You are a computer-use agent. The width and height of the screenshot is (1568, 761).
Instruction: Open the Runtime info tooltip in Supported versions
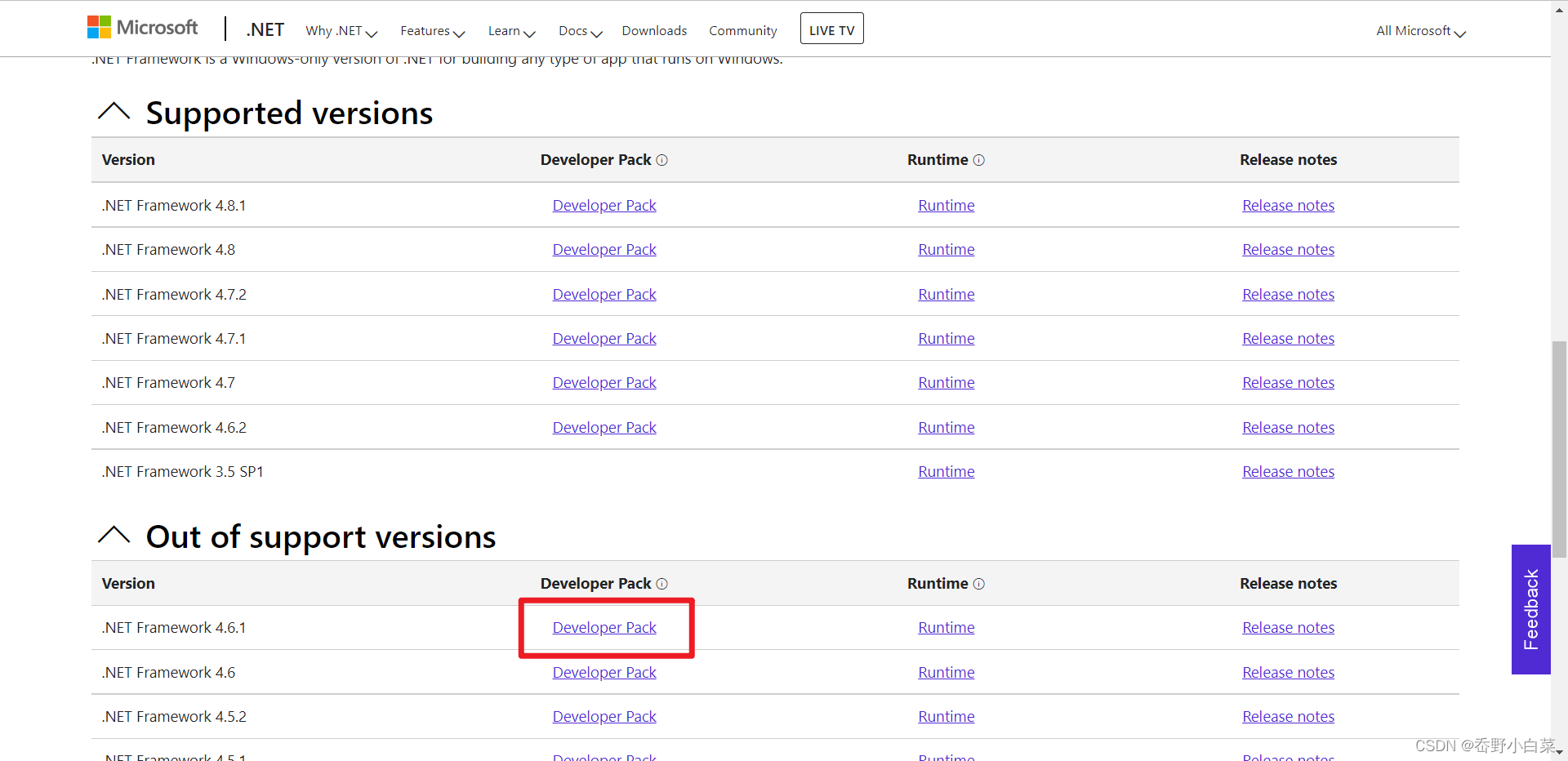pyautogui.click(x=979, y=160)
